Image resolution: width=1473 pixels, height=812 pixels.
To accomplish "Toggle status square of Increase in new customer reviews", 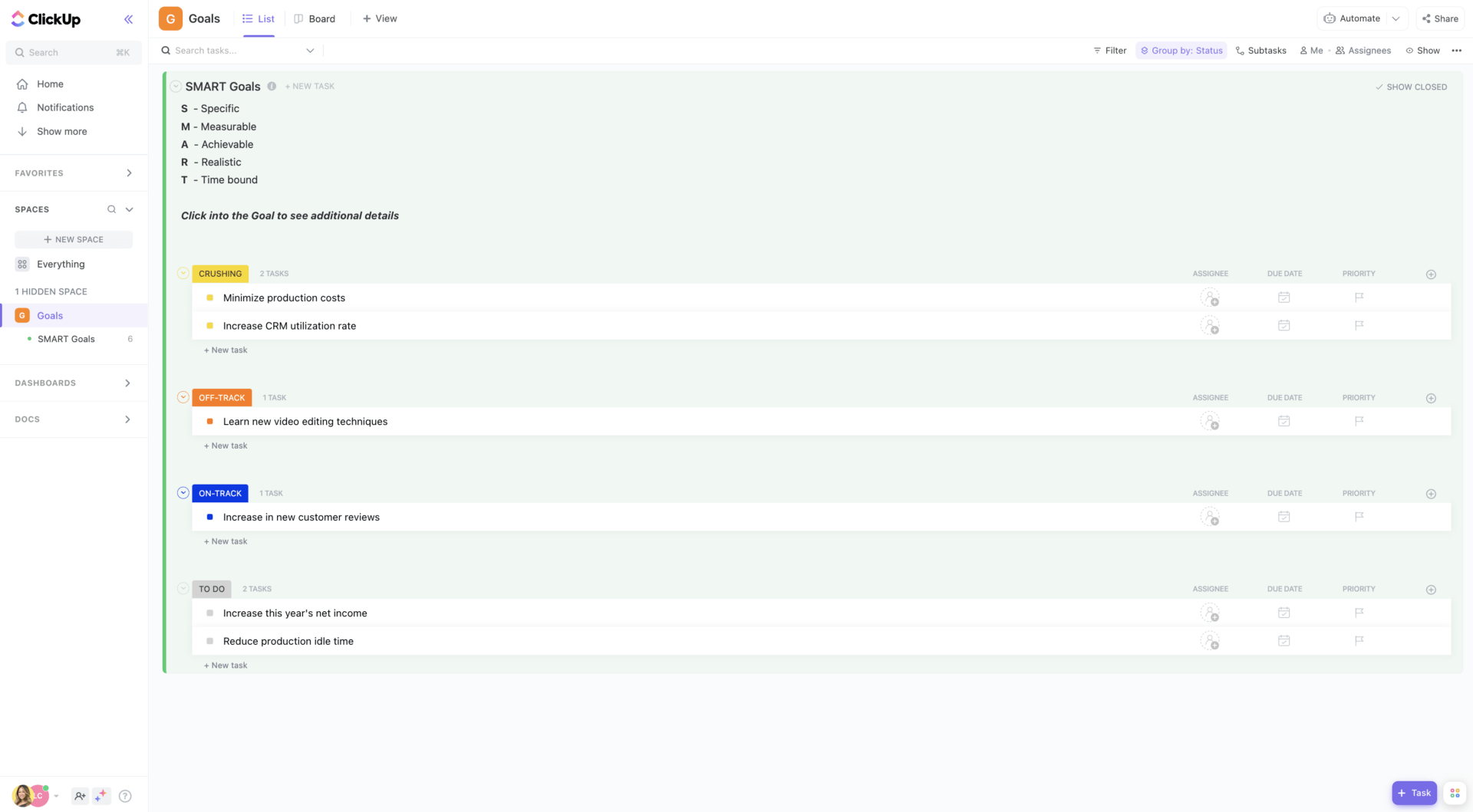I will (209, 517).
